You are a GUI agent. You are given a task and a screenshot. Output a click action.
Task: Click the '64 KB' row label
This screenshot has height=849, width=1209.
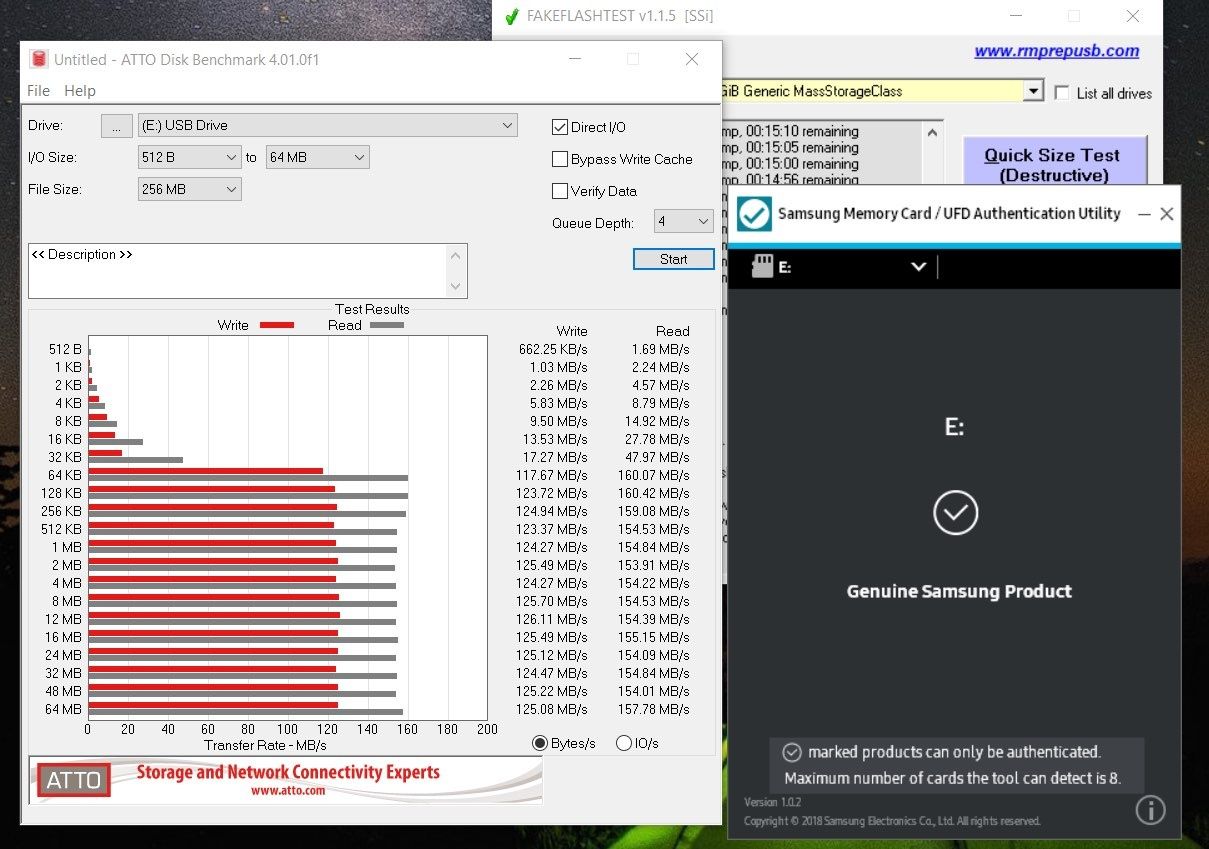(x=64, y=475)
